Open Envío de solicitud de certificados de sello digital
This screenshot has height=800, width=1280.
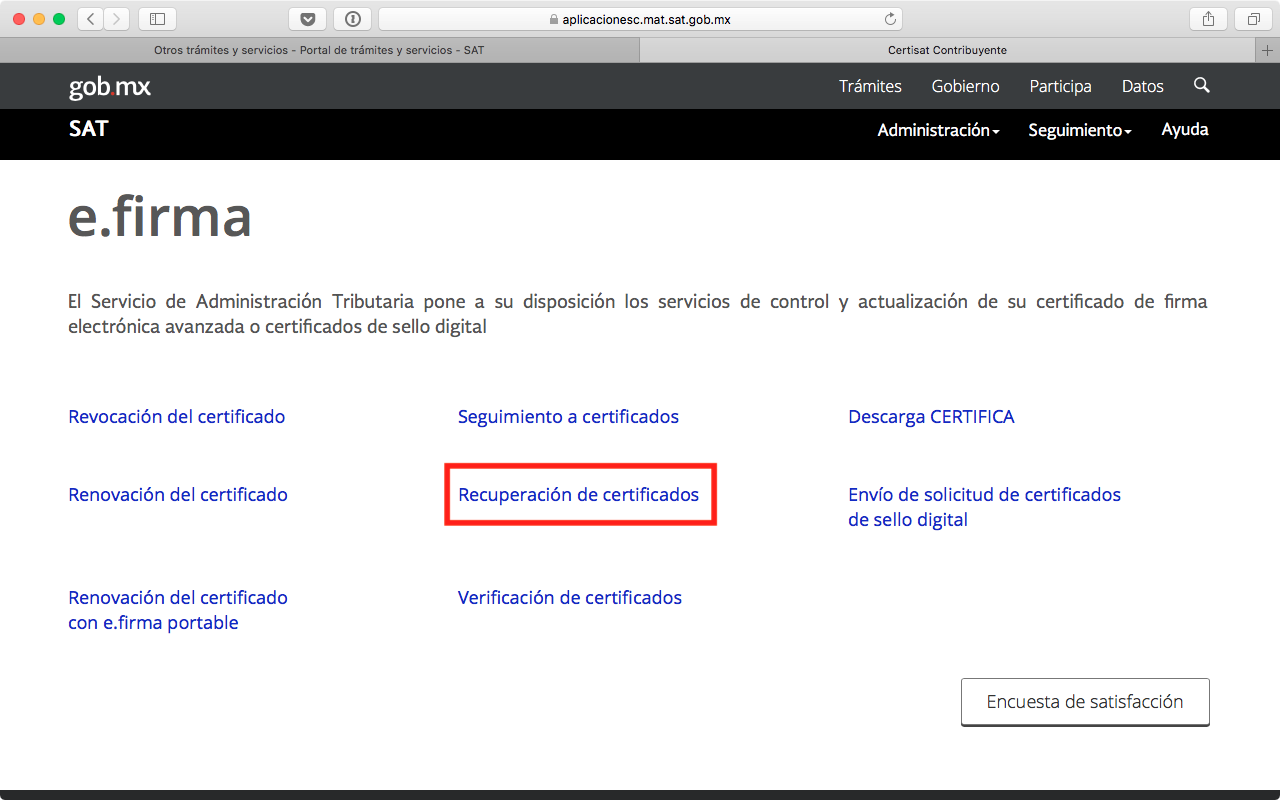pos(984,507)
